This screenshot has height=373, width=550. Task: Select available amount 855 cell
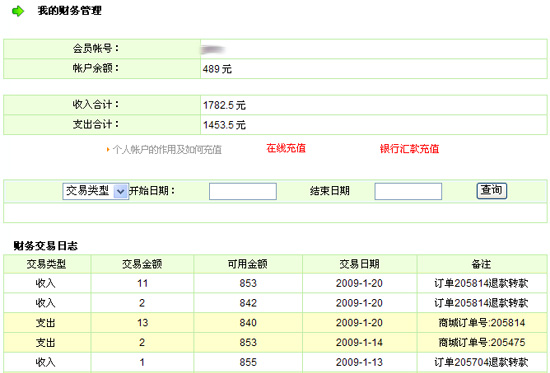click(x=248, y=362)
